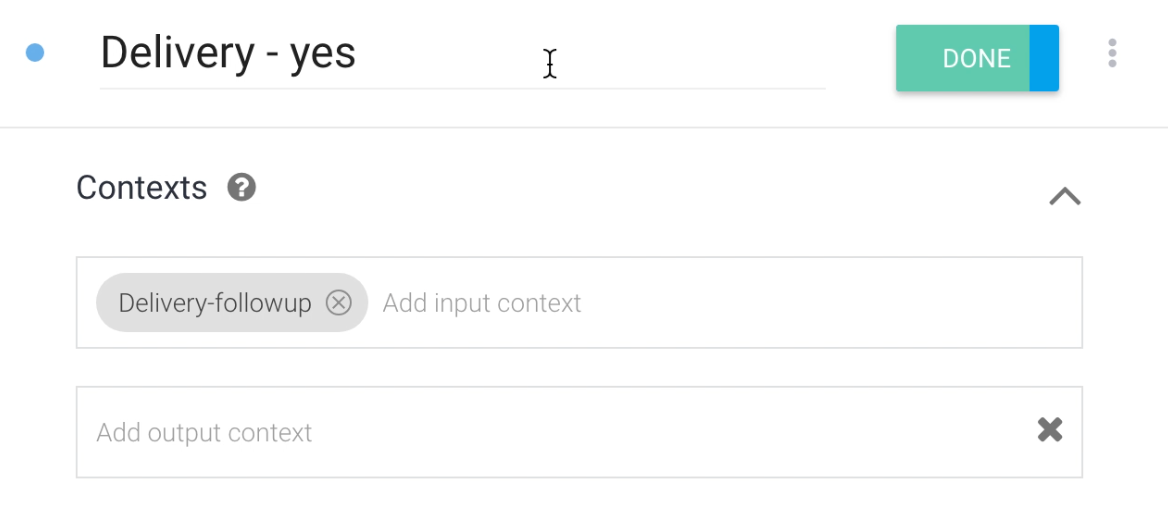Screen dimensions: 1168x532
Task: Edit the intent name "Delivery - yes"
Action: (228, 53)
